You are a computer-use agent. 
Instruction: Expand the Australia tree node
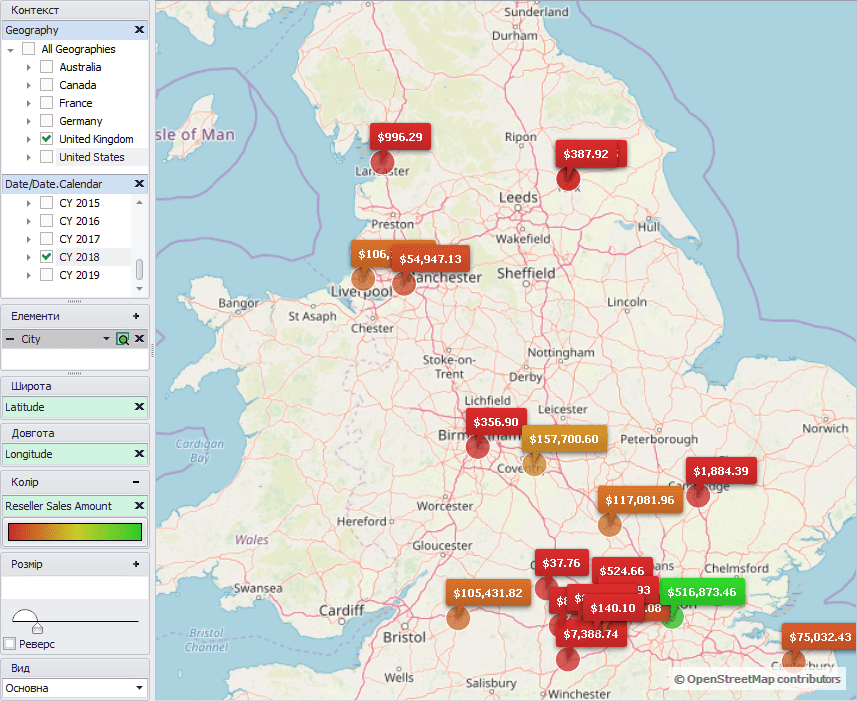point(28,67)
